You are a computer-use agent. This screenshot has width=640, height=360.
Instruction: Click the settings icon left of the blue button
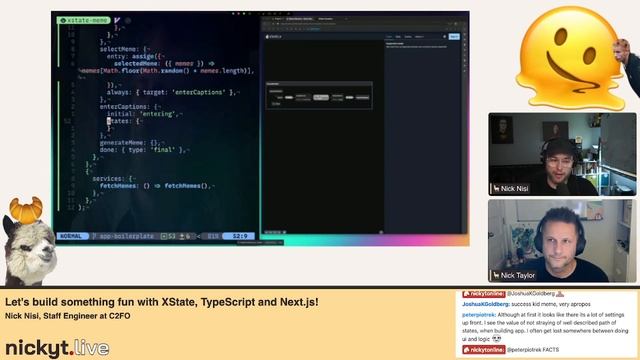(444, 37)
